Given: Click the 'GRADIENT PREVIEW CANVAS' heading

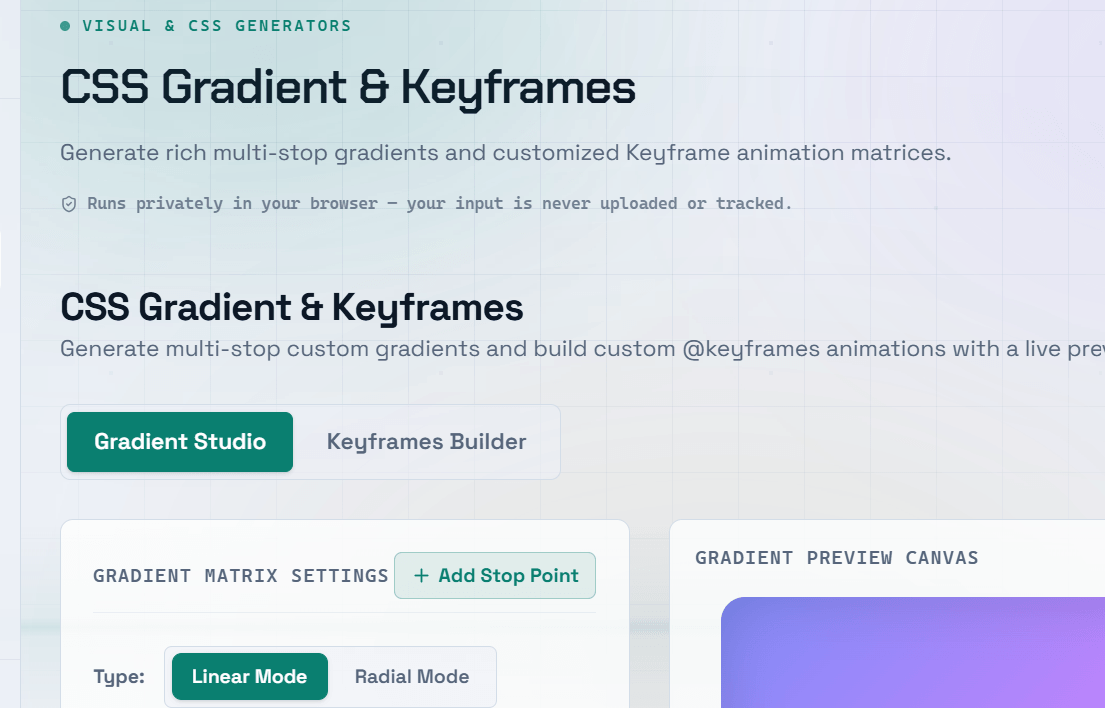Looking at the screenshot, I should coord(837,558).
